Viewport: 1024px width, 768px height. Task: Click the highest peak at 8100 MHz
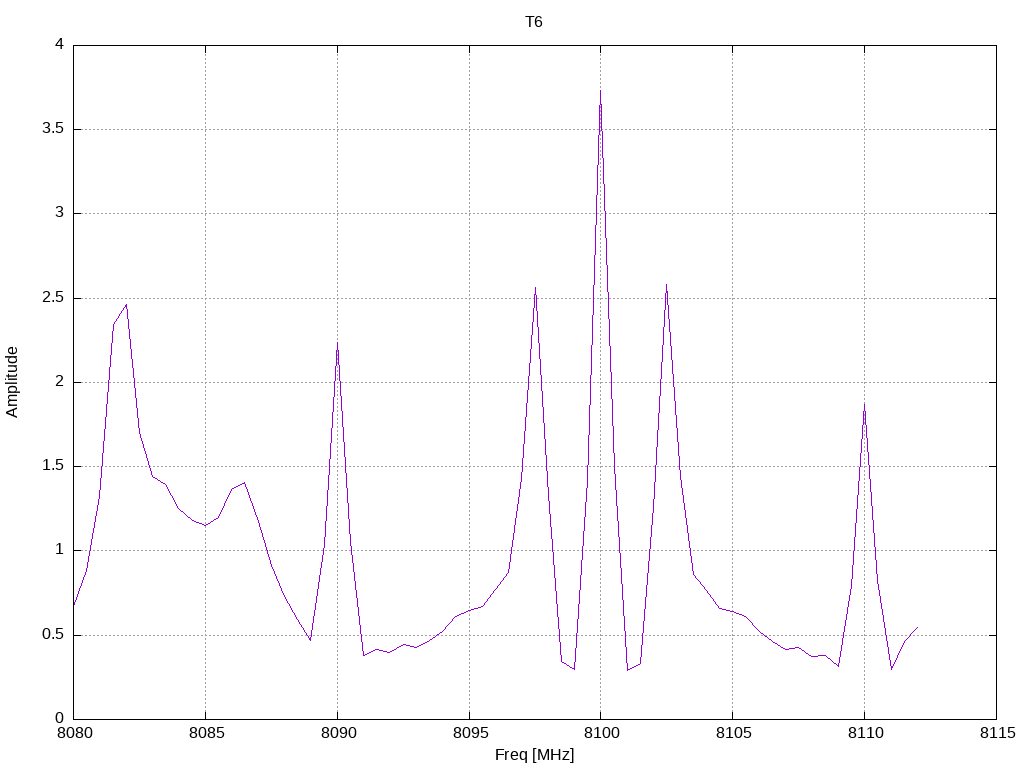(600, 91)
